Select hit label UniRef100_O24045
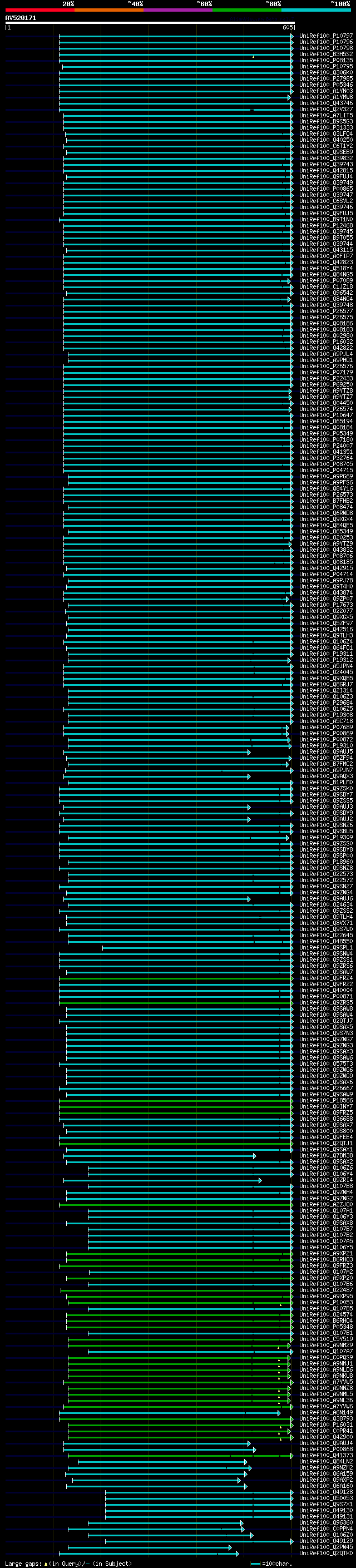Image resolution: width=356 pixels, height=1568 pixels. coord(326,672)
